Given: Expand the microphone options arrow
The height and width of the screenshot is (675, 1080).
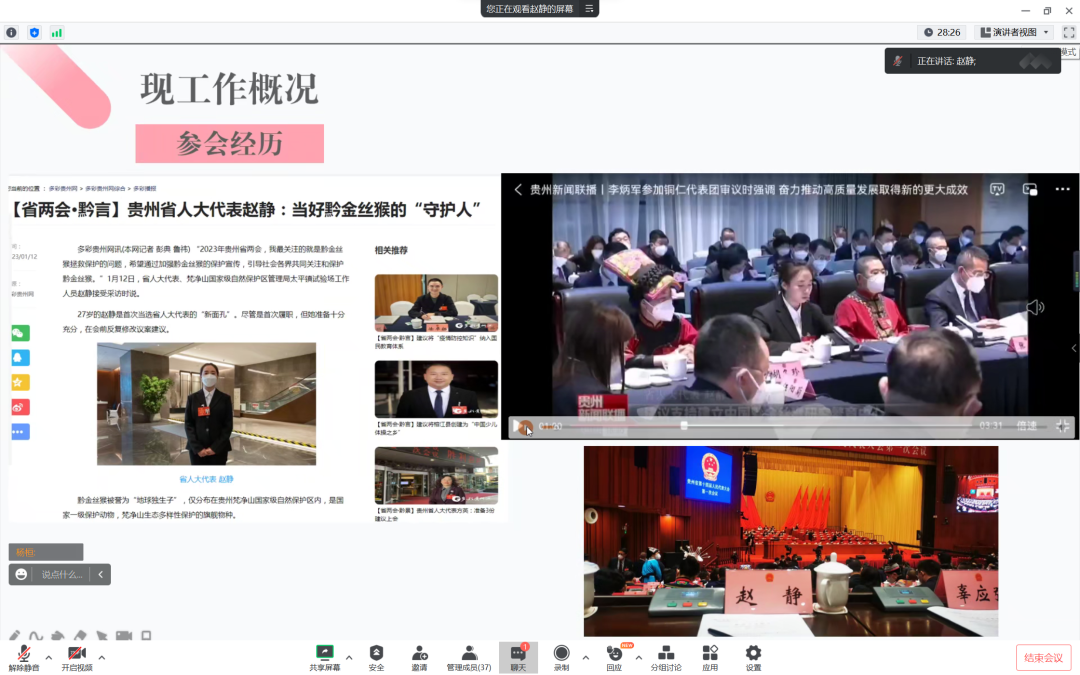Looking at the screenshot, I should (49, 657).
